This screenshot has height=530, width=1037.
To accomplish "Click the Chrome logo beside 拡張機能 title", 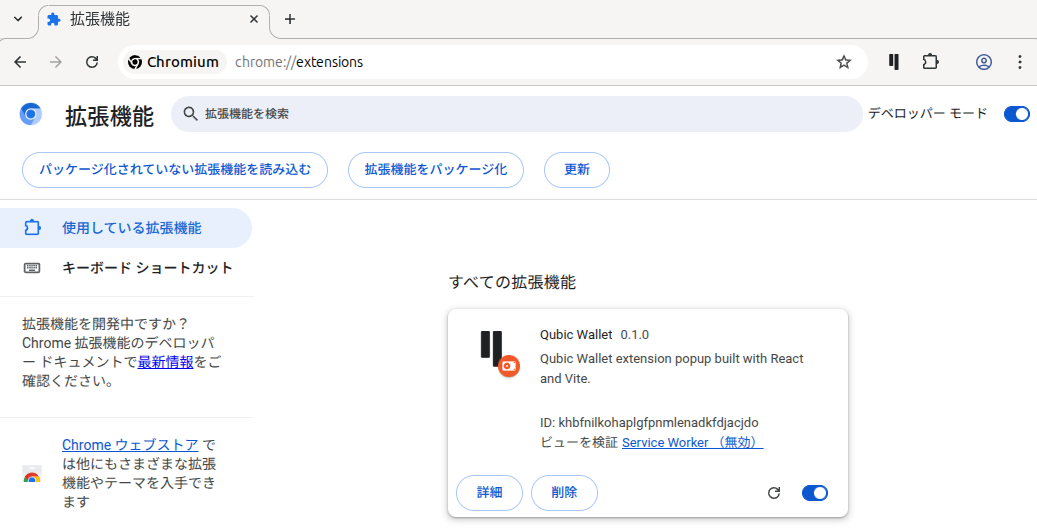I will 31,115.
